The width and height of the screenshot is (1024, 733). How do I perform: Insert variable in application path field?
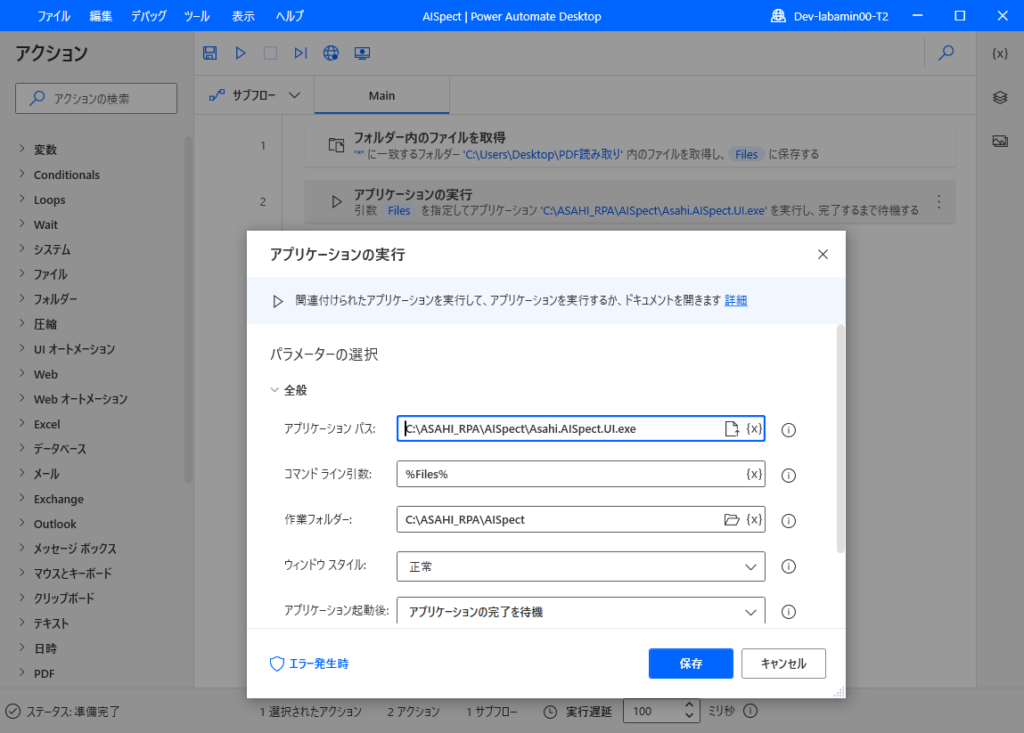pyautogui.click(x=754, y=429)
